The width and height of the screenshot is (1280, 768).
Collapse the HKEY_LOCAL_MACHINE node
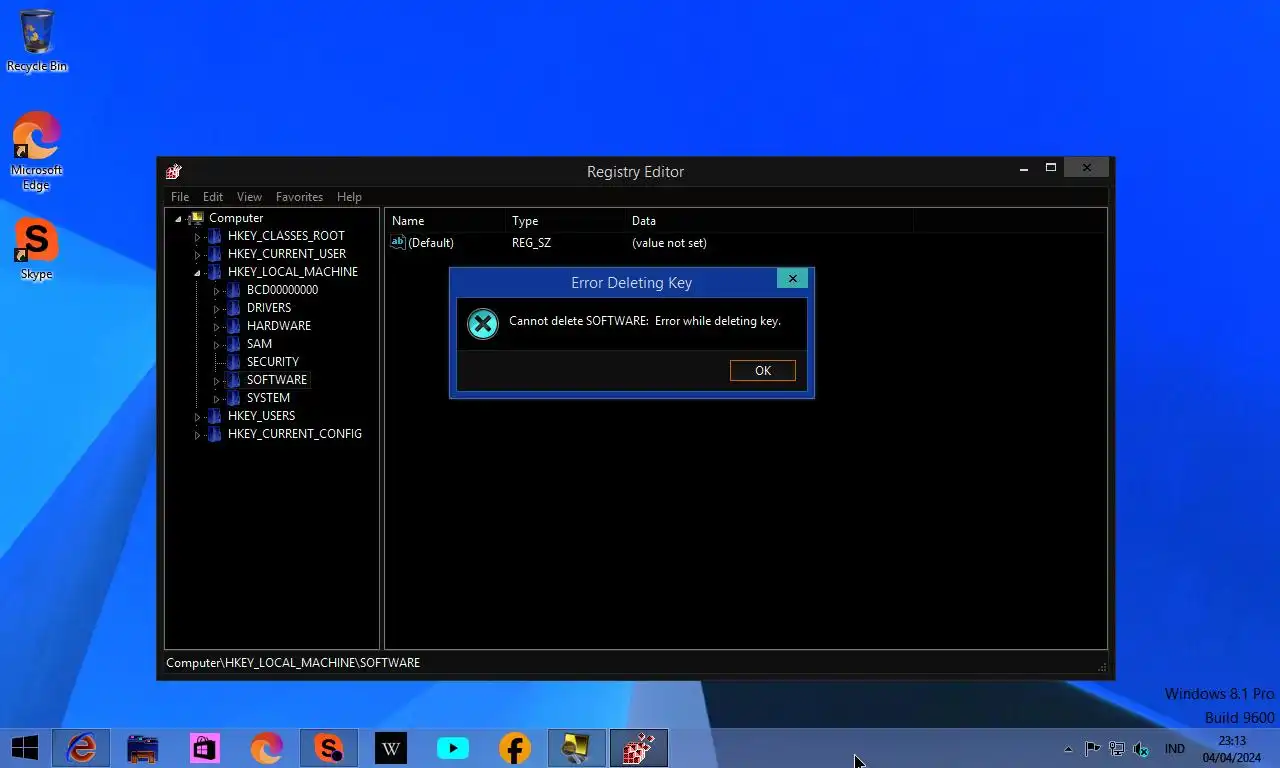198,273
